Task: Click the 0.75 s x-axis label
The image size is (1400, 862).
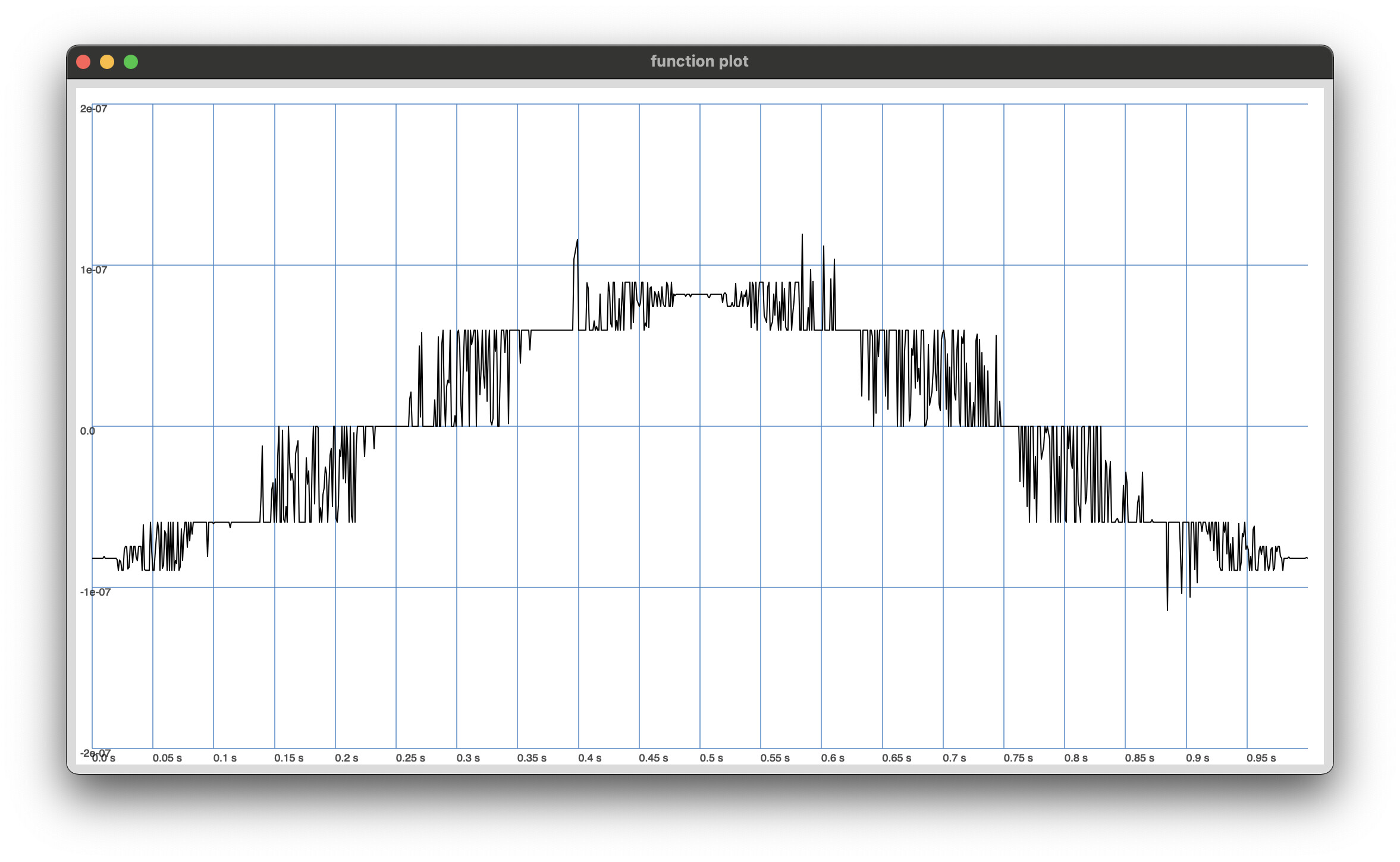Action: point(1018,758)
